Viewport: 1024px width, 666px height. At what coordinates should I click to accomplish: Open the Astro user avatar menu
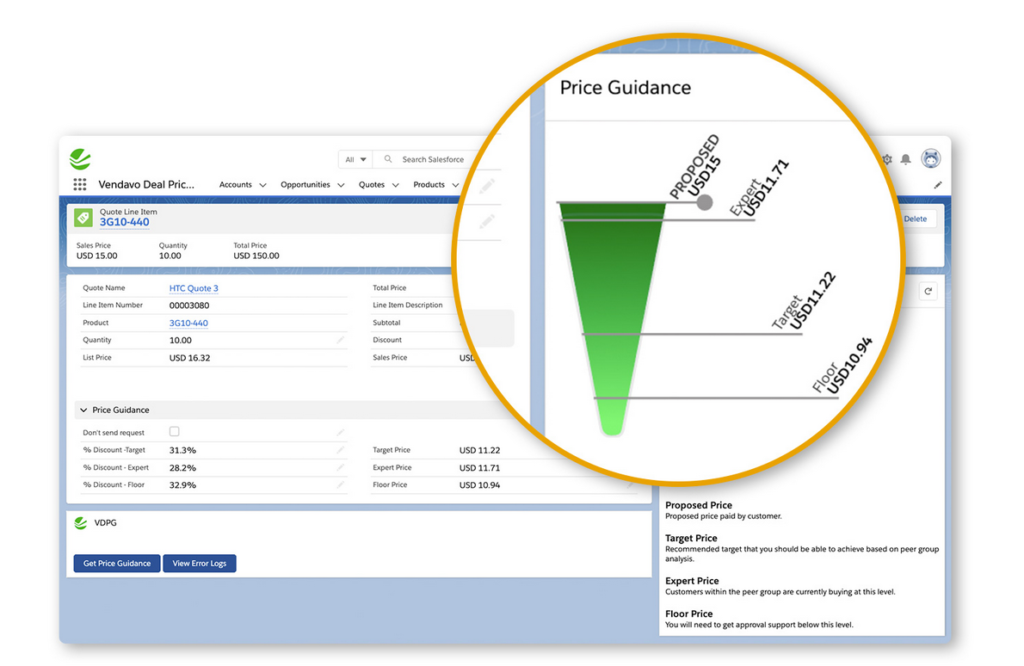pyautogui.click(x=931, y=158)
